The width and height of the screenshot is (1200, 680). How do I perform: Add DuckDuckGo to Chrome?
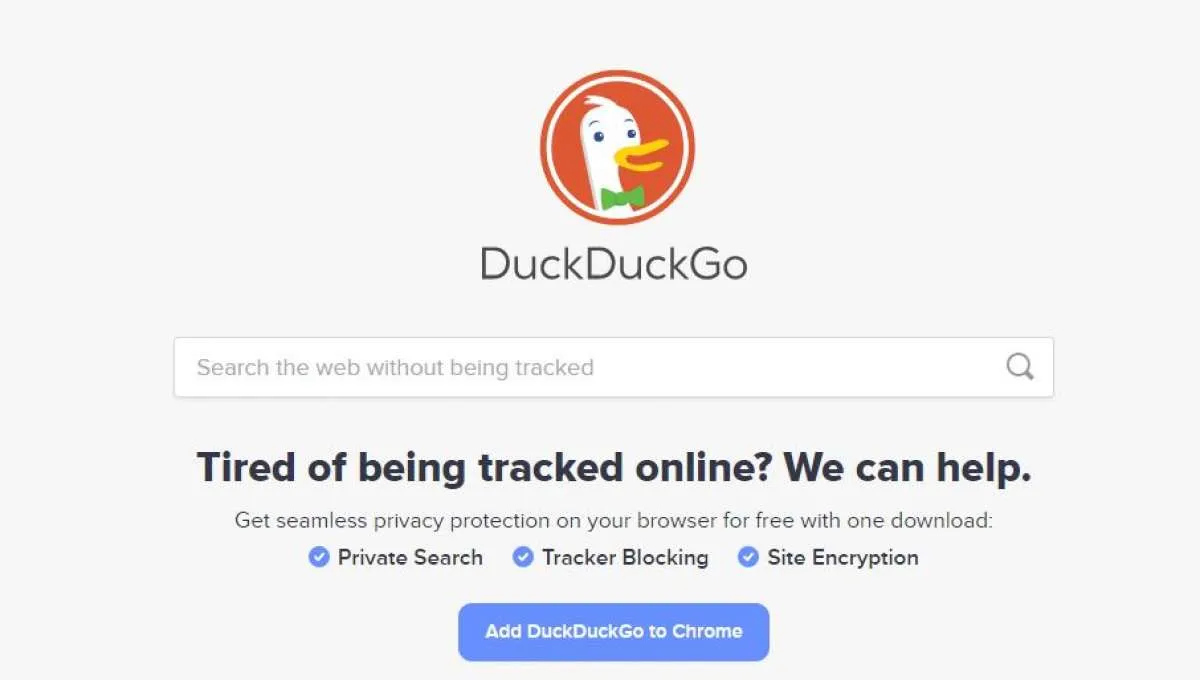pos(614,631)
